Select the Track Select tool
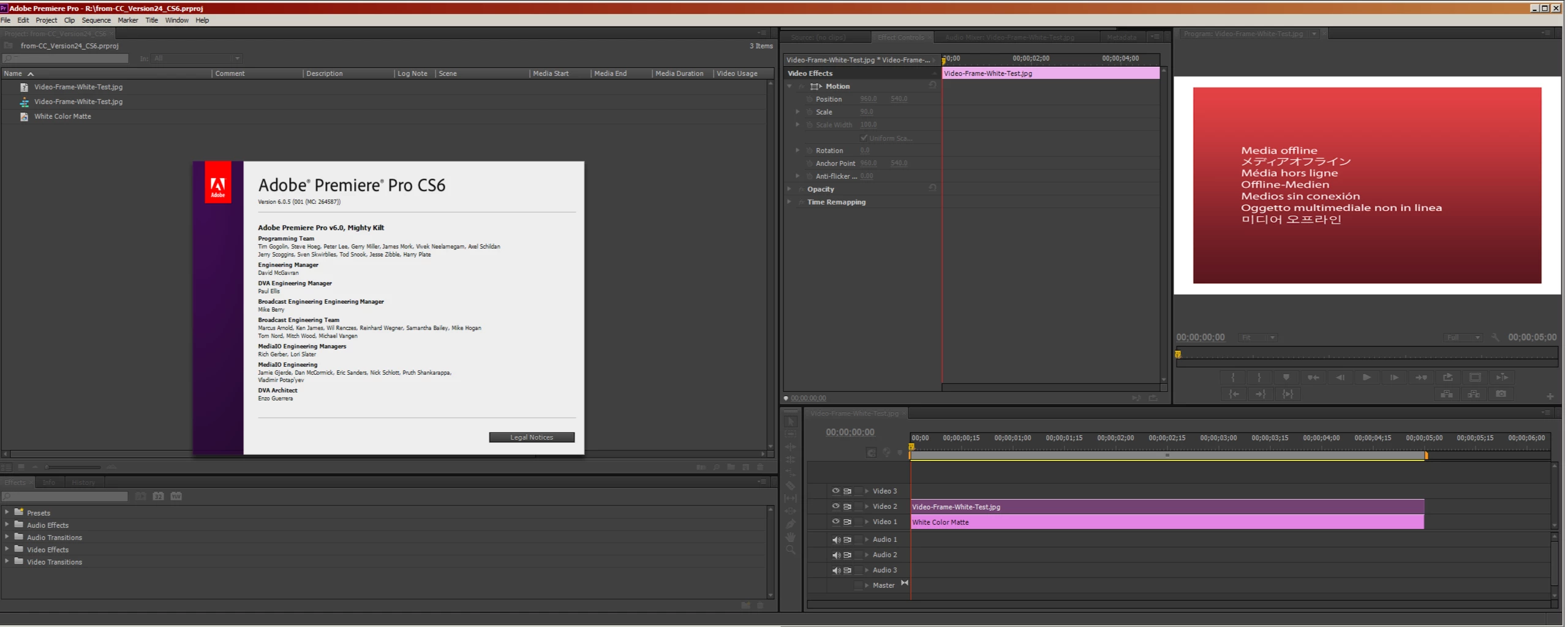Screen dimensions: 1568x627 point(790,434)
